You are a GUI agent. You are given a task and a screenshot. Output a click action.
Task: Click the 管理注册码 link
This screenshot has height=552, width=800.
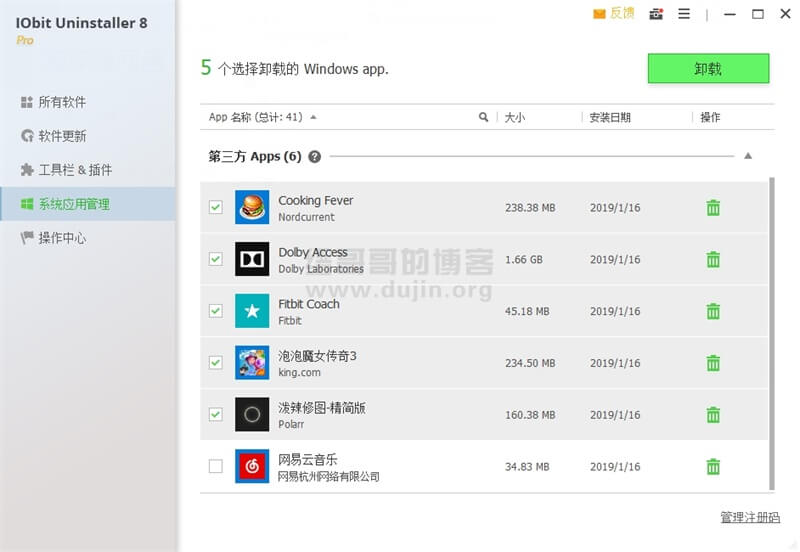[x=749, y=517]
